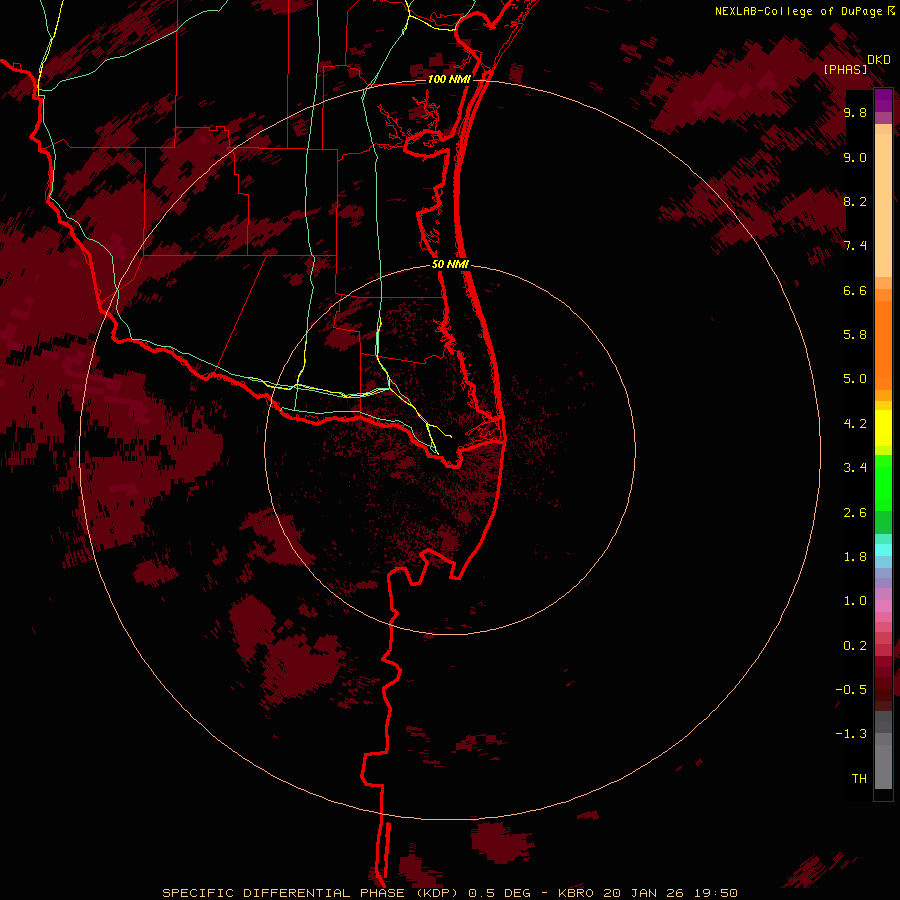Select the -1.3 legend value
The height and width of the screenshot is (900, 900).
(851, 734)
